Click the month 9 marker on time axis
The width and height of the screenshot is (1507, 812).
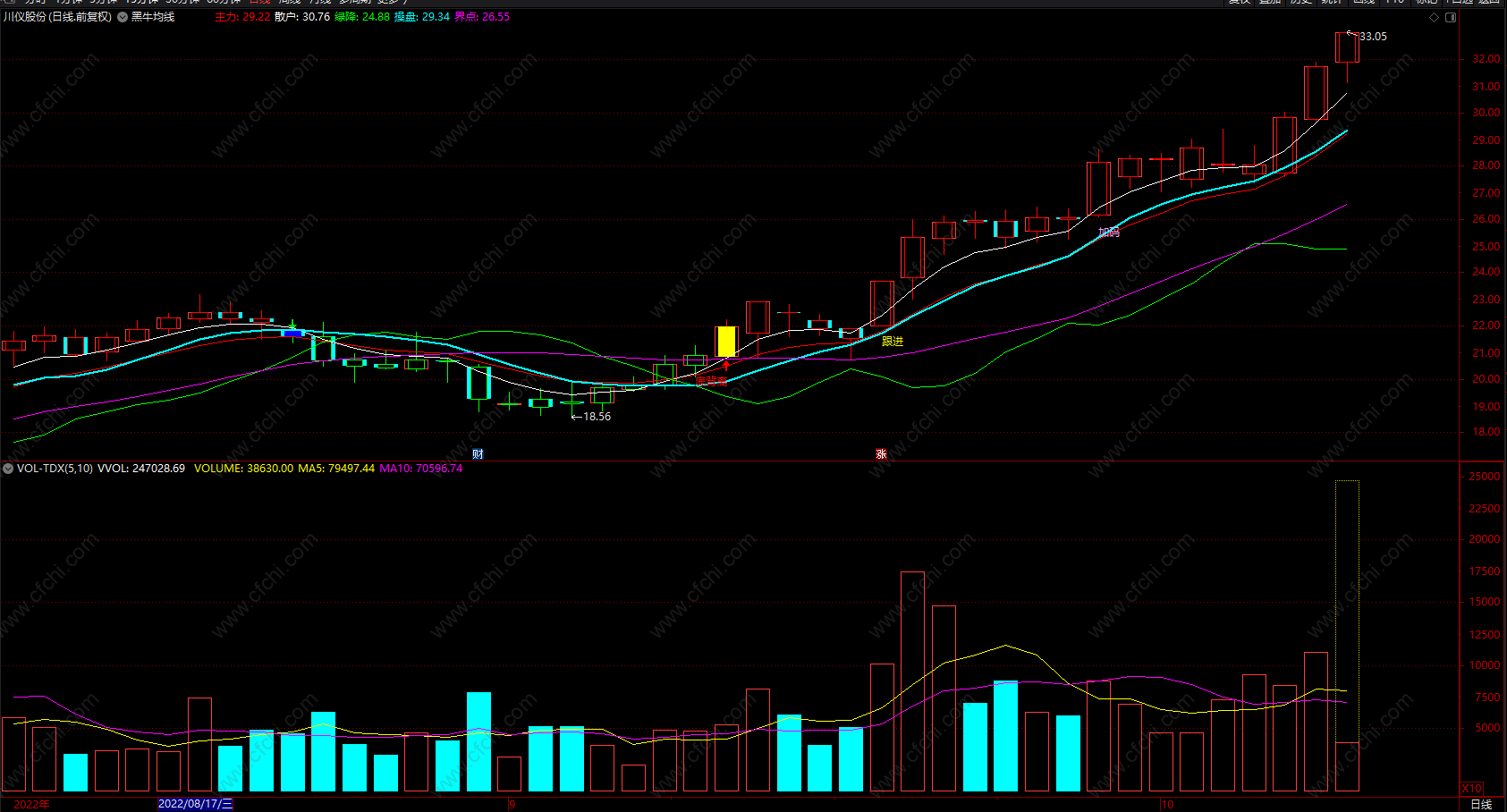[512, 804]
